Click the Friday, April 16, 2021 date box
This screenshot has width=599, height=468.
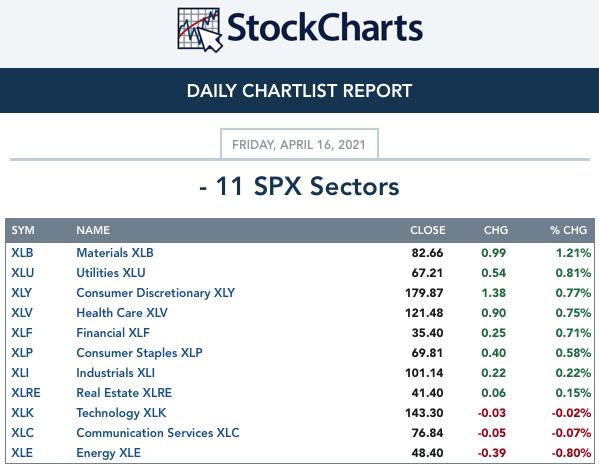click(299, 144)
